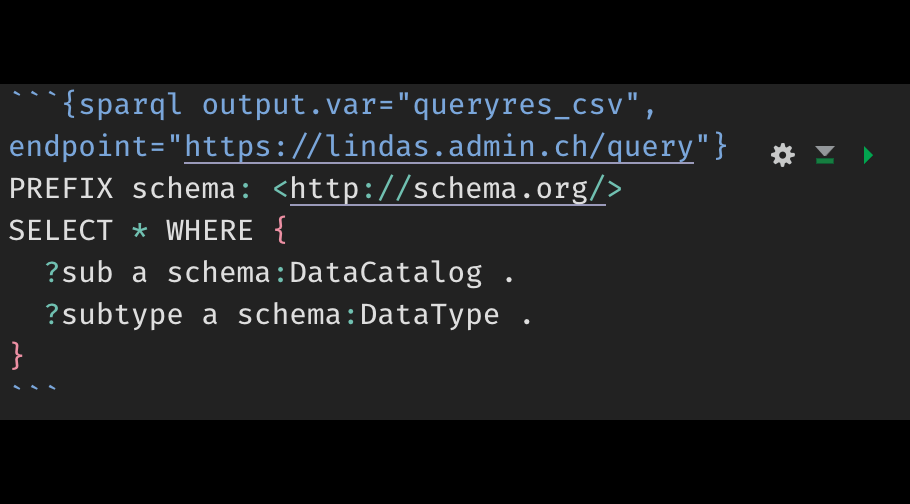This screenshot has width=910, height=504.
Task: Run all chunks above icon
Action: coord(825,155)
